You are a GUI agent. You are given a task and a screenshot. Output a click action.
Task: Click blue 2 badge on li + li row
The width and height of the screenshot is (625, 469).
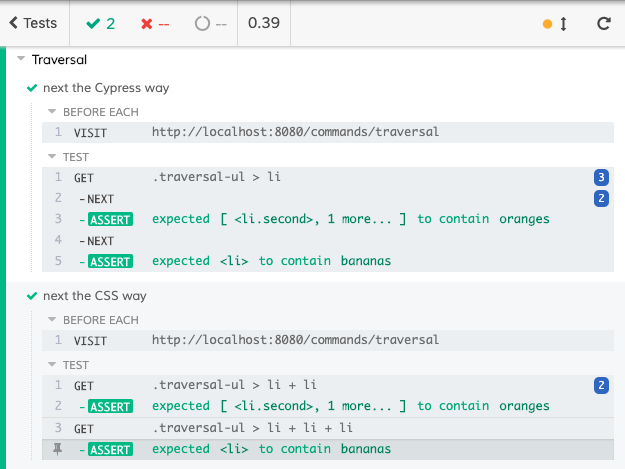601,385
